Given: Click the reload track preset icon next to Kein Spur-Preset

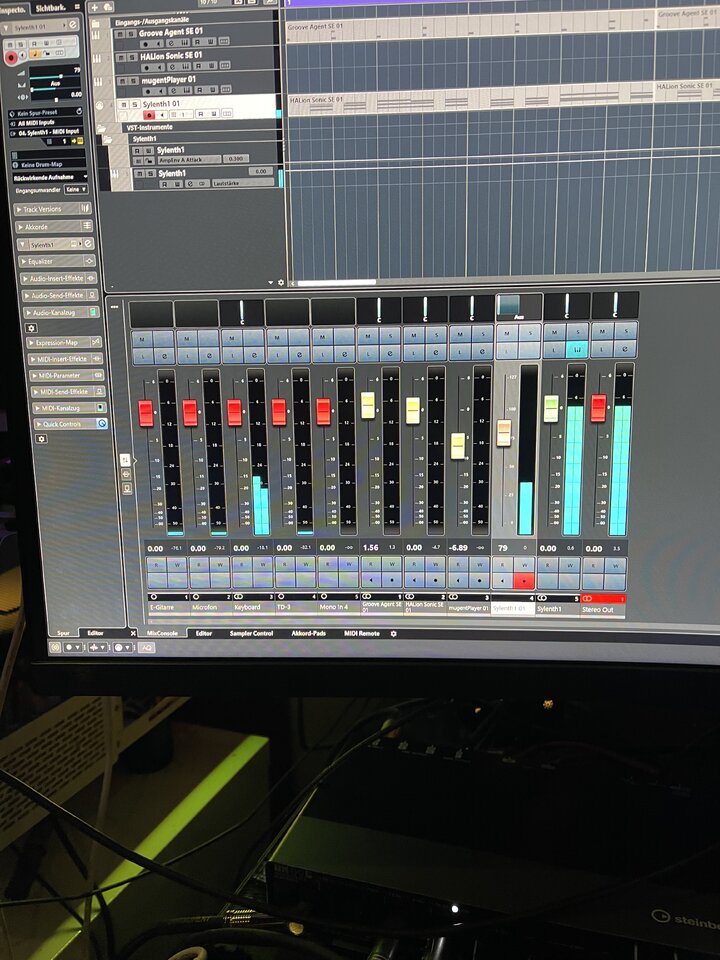Looking at the screenshot, I should click(x=79, y=112).
